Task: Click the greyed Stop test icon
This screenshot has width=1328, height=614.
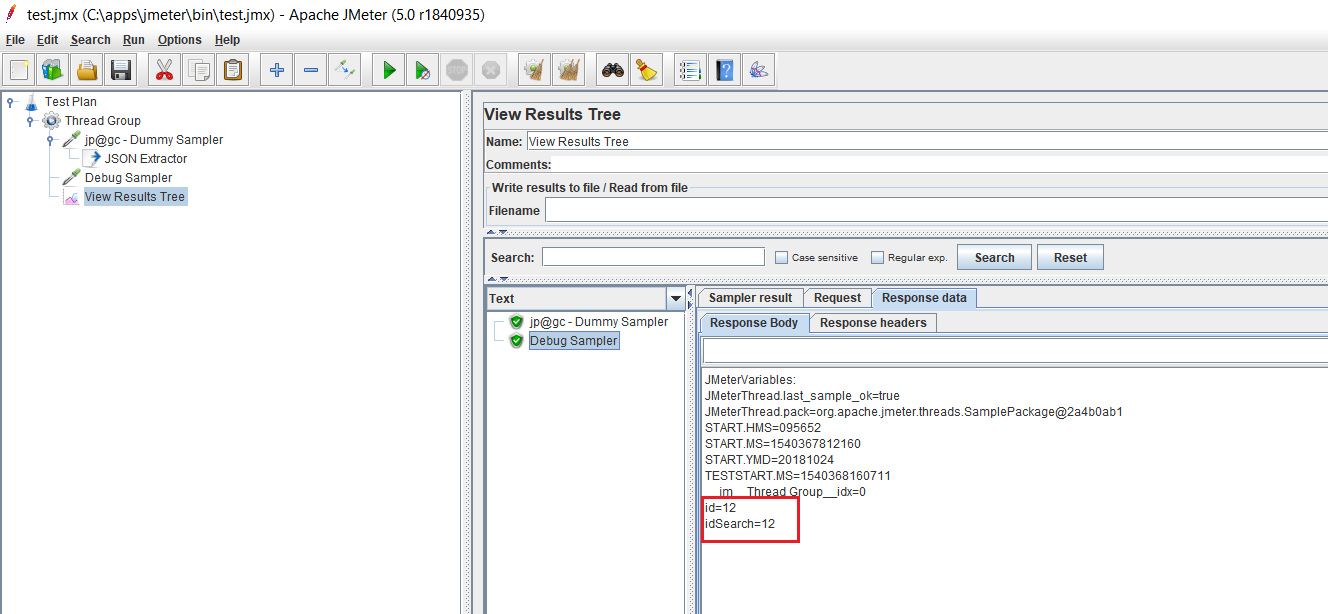Action: pyautogui.click(x=457, y=70)
